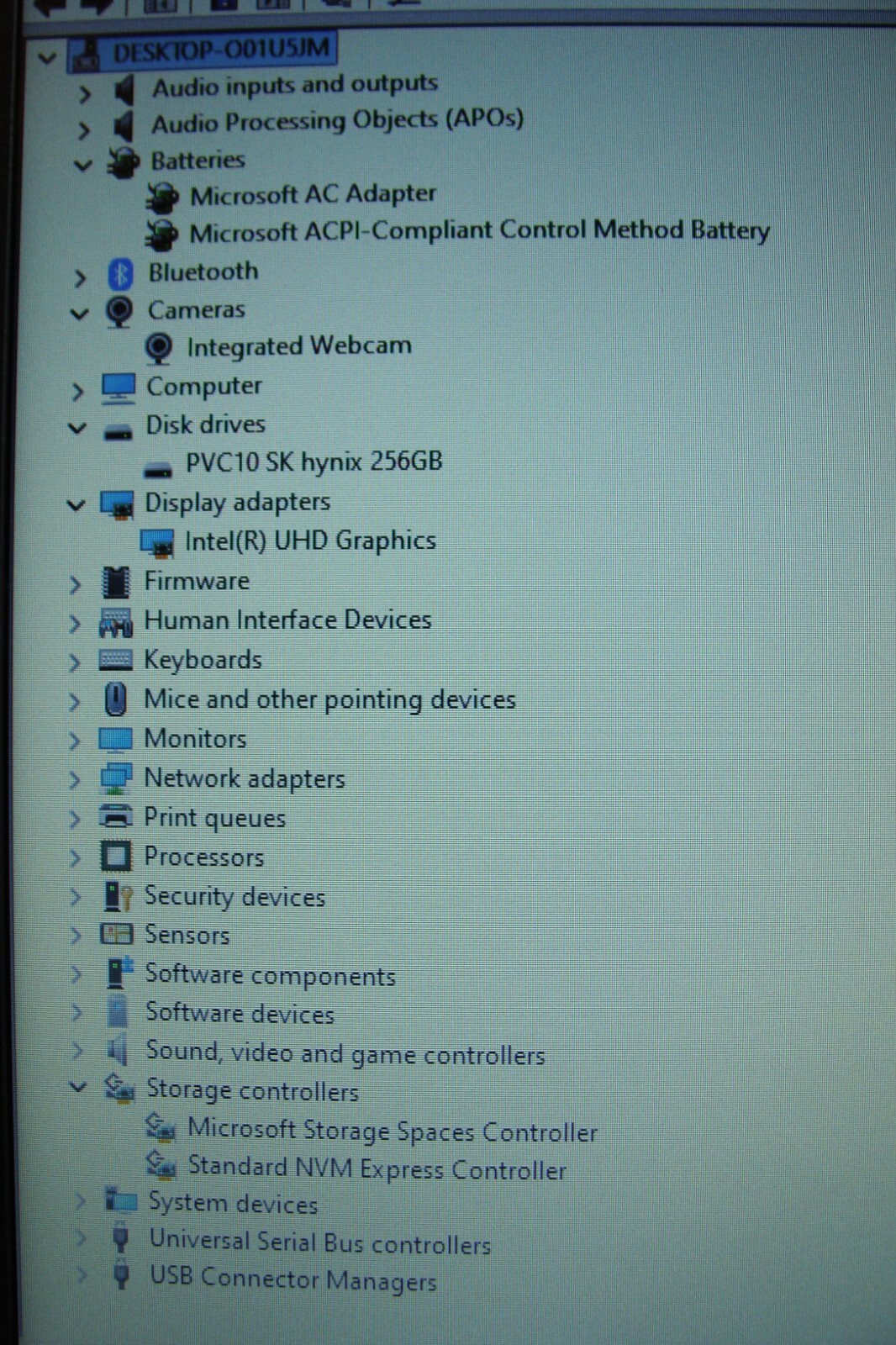Viewport: 896px width, 1345px height.
Task: Select the Computer category label
Action: point(204,387)
